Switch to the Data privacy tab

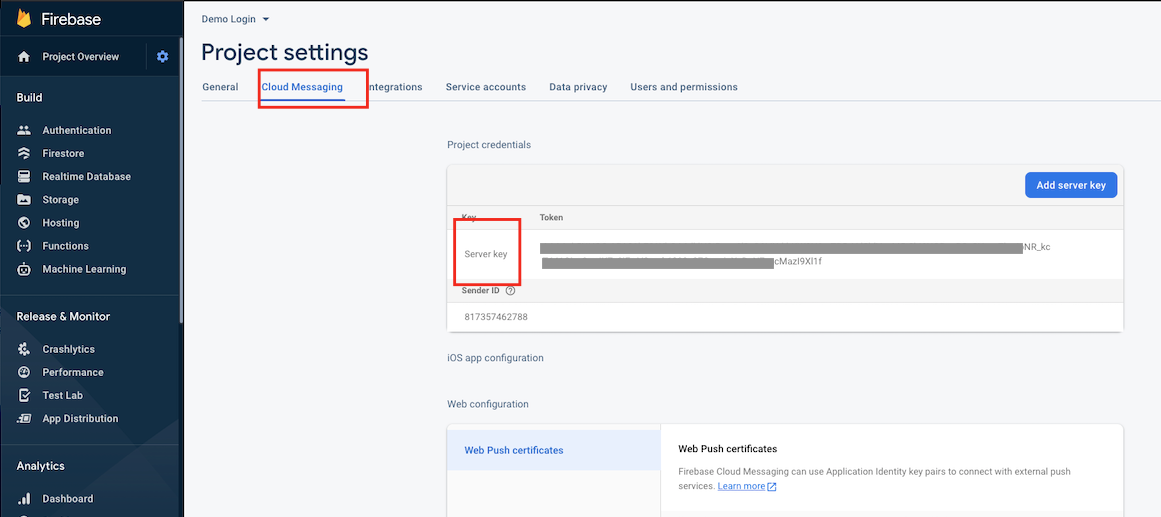pos(578,87)
